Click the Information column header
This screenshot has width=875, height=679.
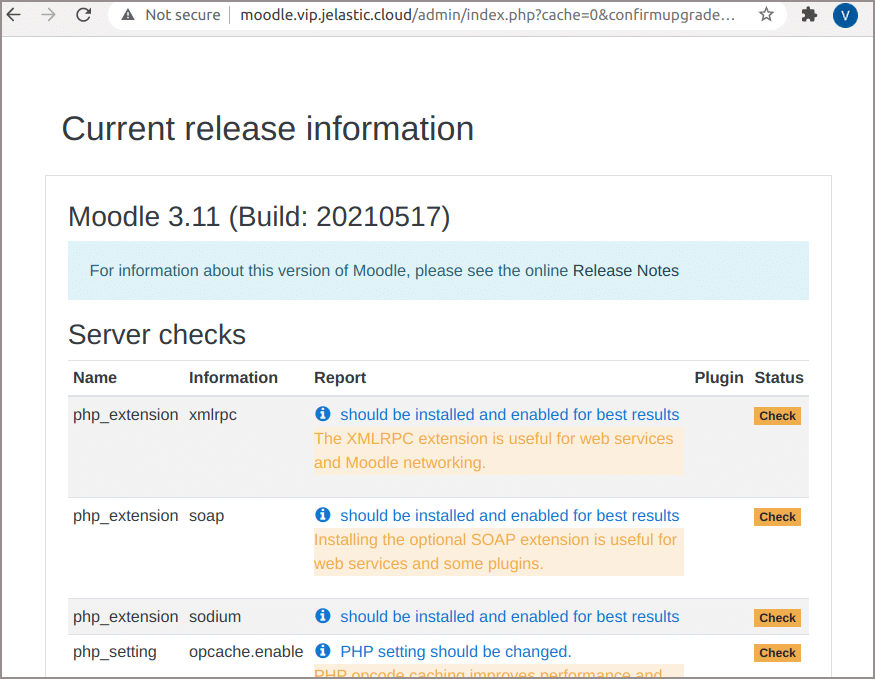tap(233, 378)
